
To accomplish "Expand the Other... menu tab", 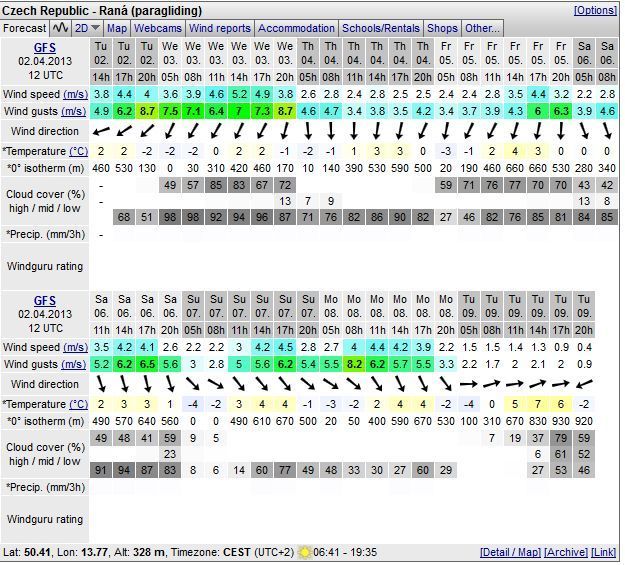I will pos(482,28).
